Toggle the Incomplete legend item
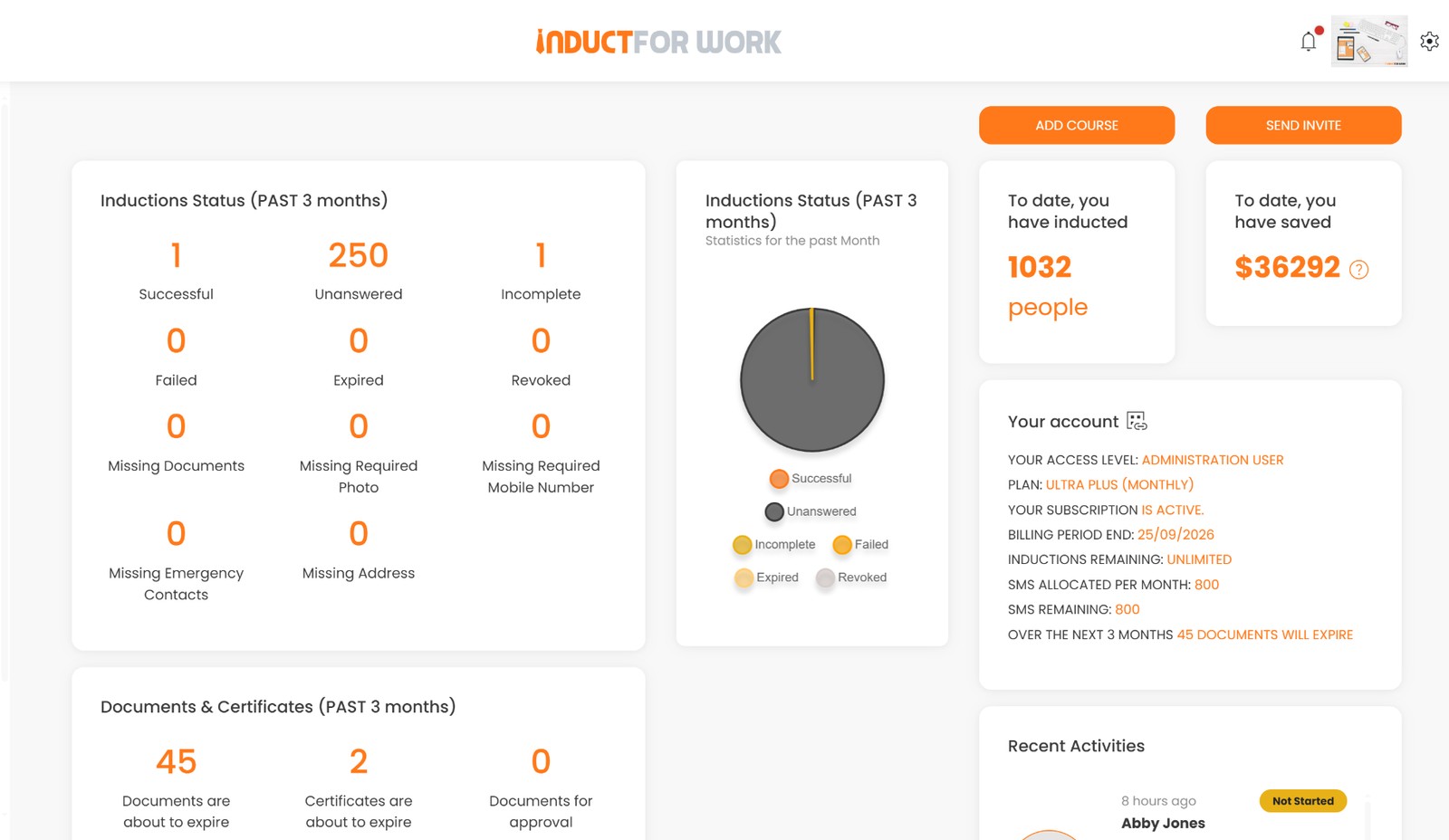Viewport: 1449px width, 840px height. tap(774, 545)
